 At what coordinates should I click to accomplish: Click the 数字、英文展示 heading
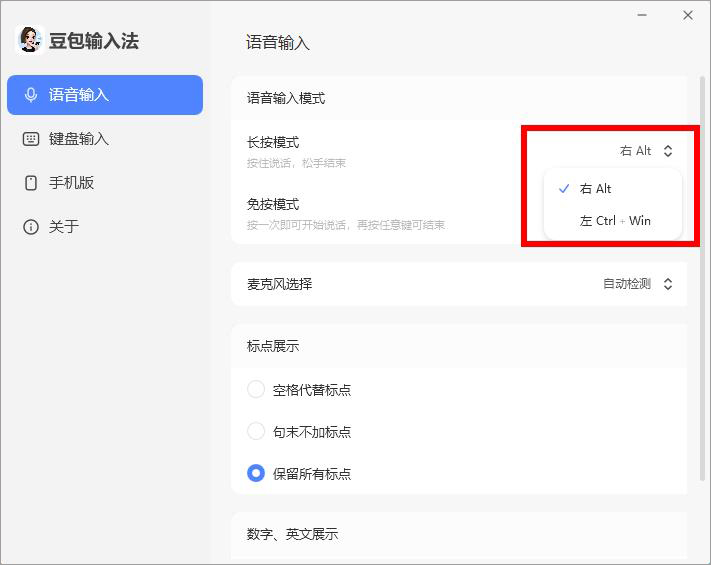tap(292, 534)
